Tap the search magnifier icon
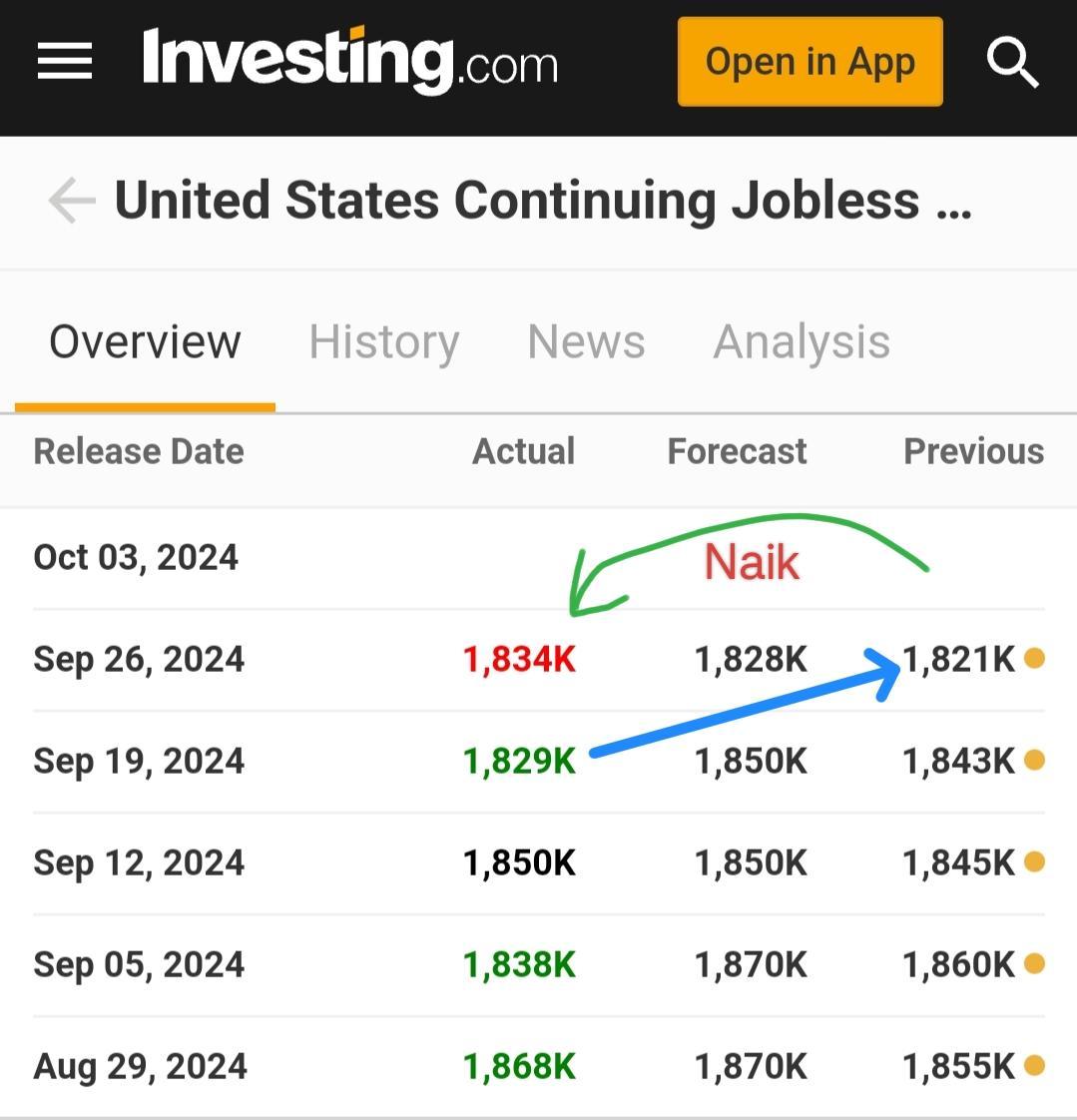Image resolution: width=1077 pixels, height=1120 pixels. (1012, 62)
